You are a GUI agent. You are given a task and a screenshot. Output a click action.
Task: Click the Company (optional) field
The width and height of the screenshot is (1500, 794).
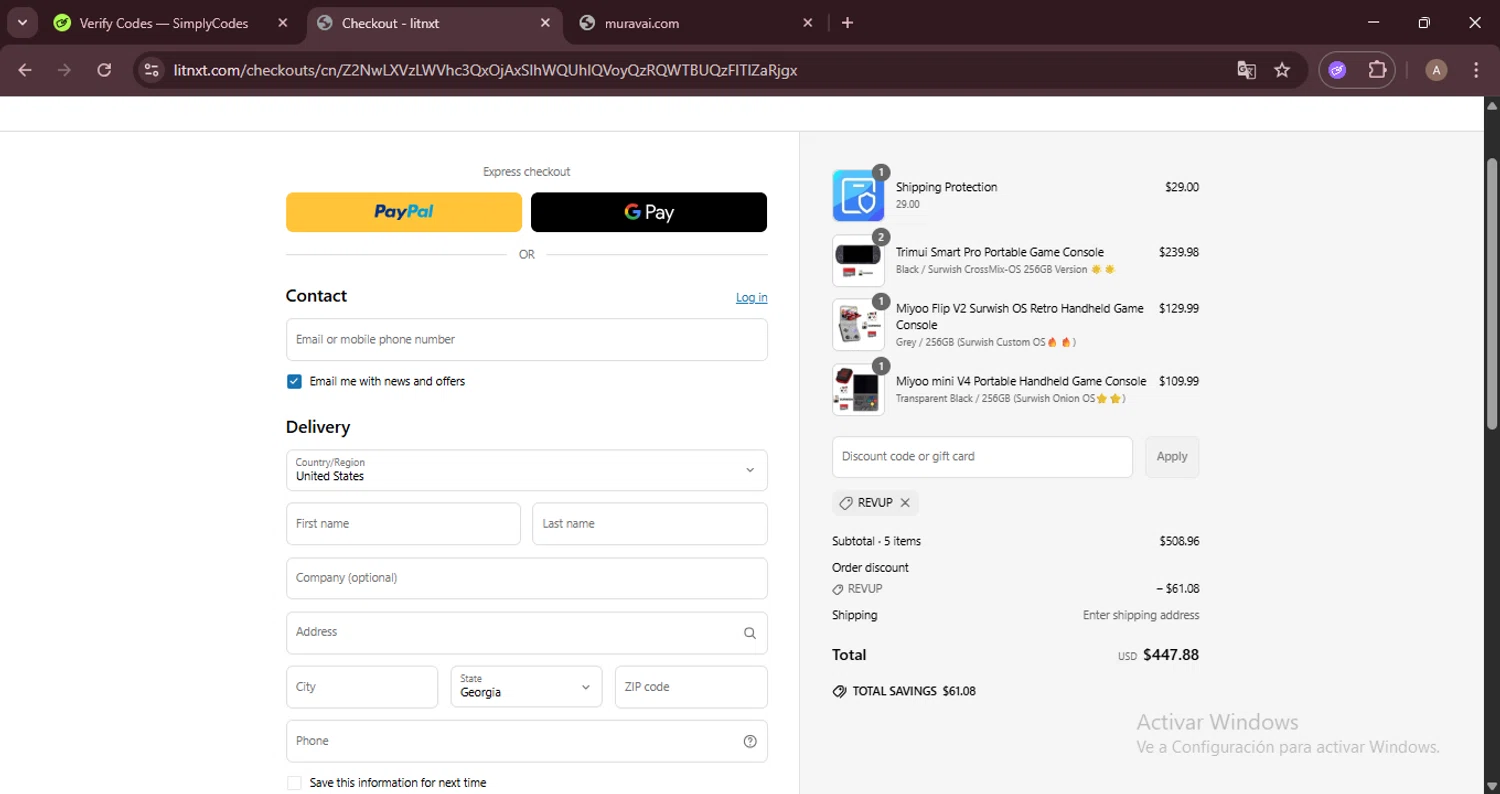click(x=527, y=578)
